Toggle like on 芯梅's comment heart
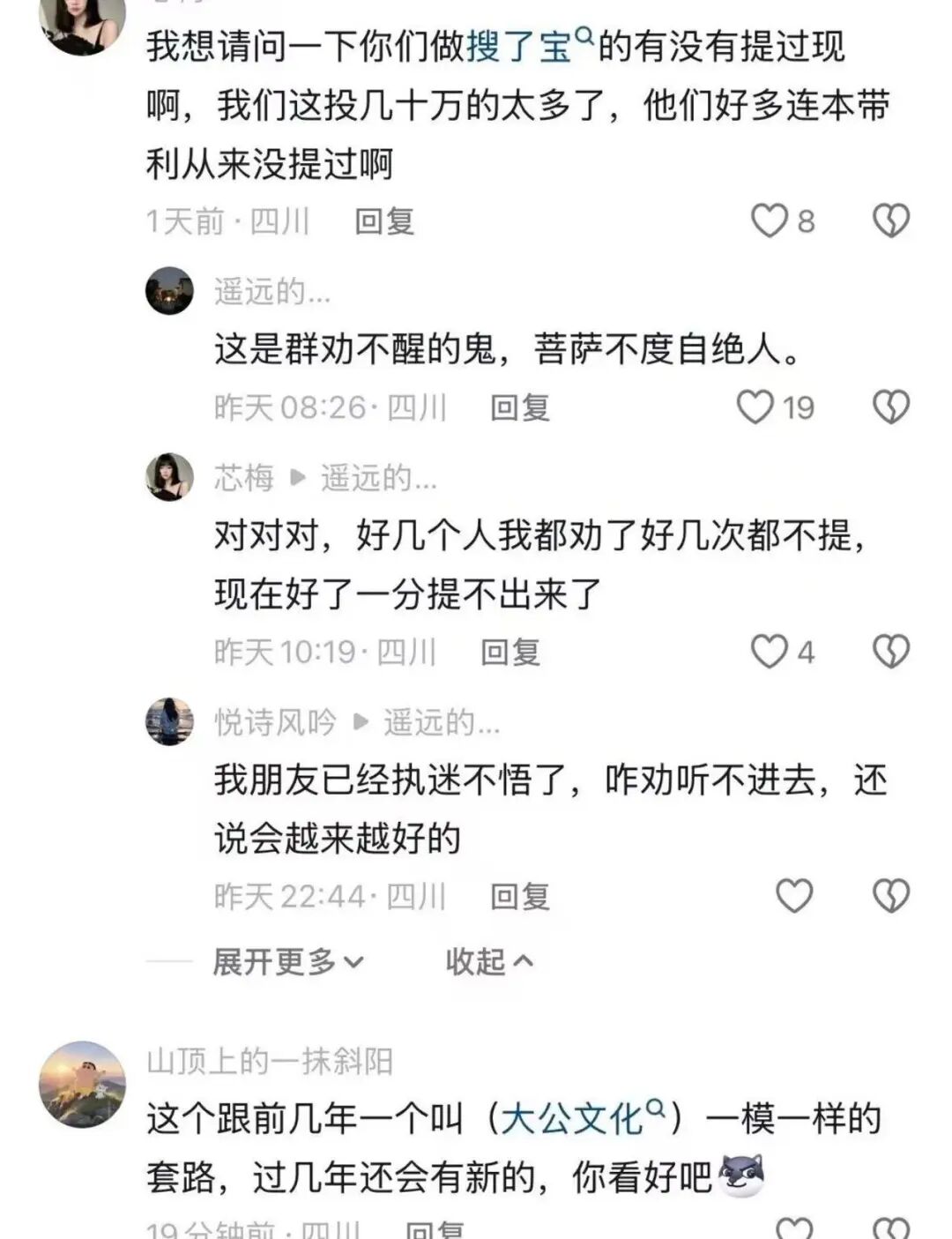The height and width of the screenshot is (1239, 952). pos(772,650)
